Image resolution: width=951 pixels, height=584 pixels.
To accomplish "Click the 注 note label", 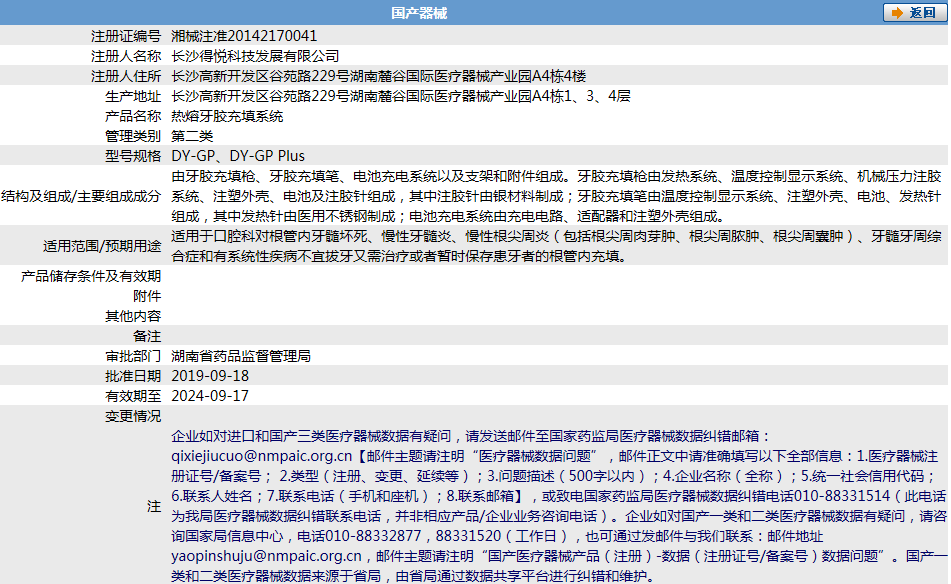I will coord(154,506).
